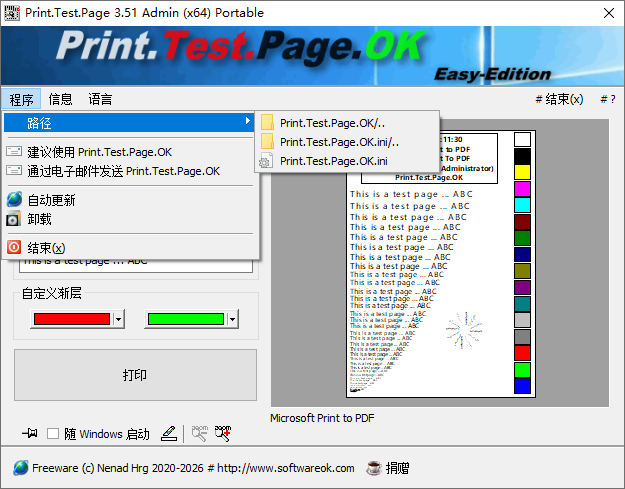Screen dimensions: 625x489
Task: Open the Print.Test.Page.OK.ini file entry
Action: coord(347,161)
